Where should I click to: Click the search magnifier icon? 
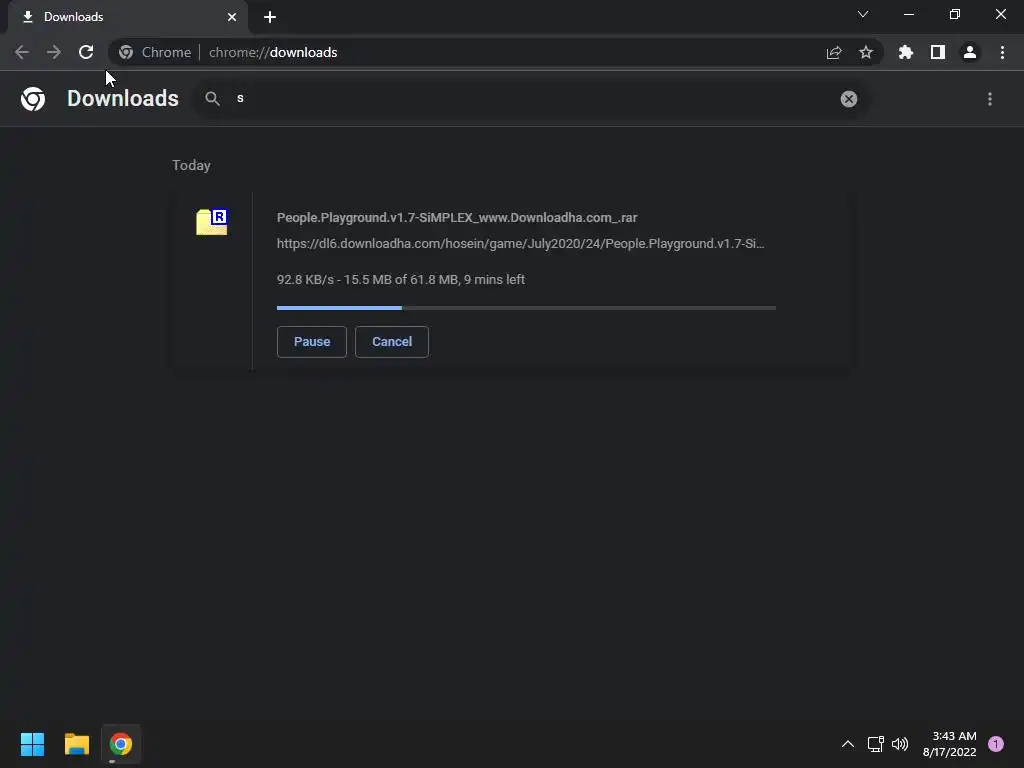pos(212,99)
